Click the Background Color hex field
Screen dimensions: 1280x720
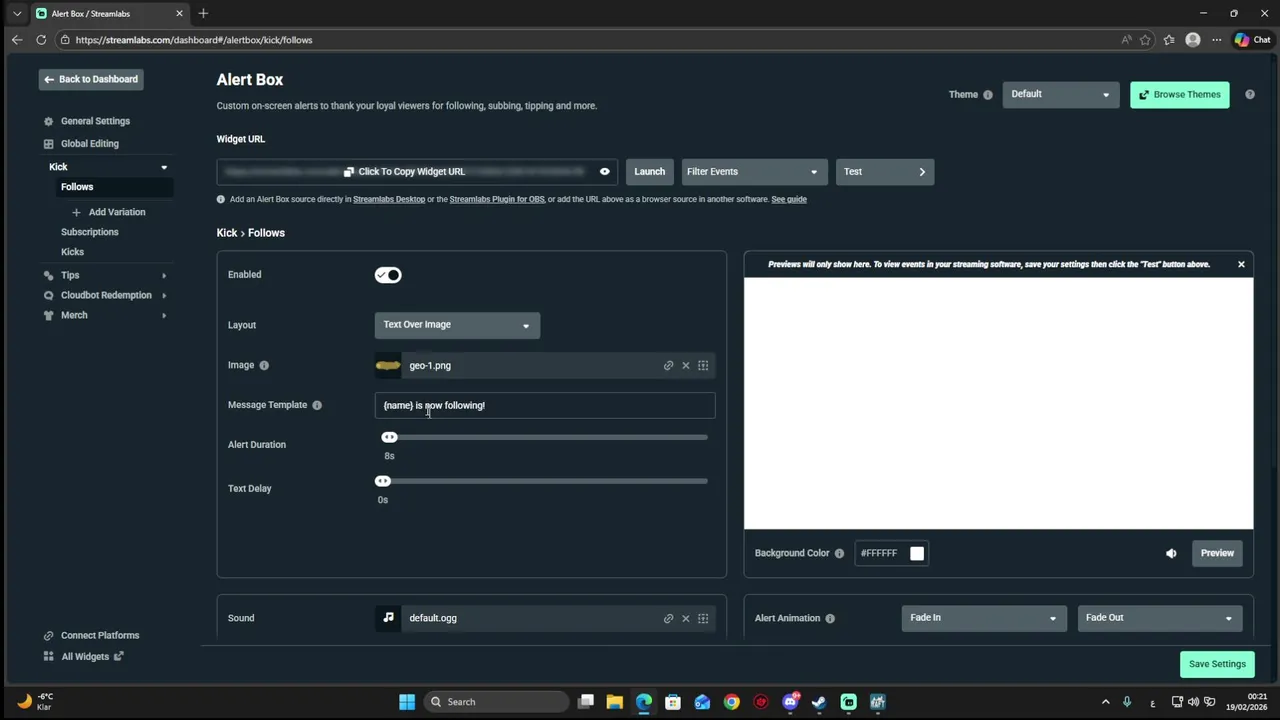click(x=880, y=553)
